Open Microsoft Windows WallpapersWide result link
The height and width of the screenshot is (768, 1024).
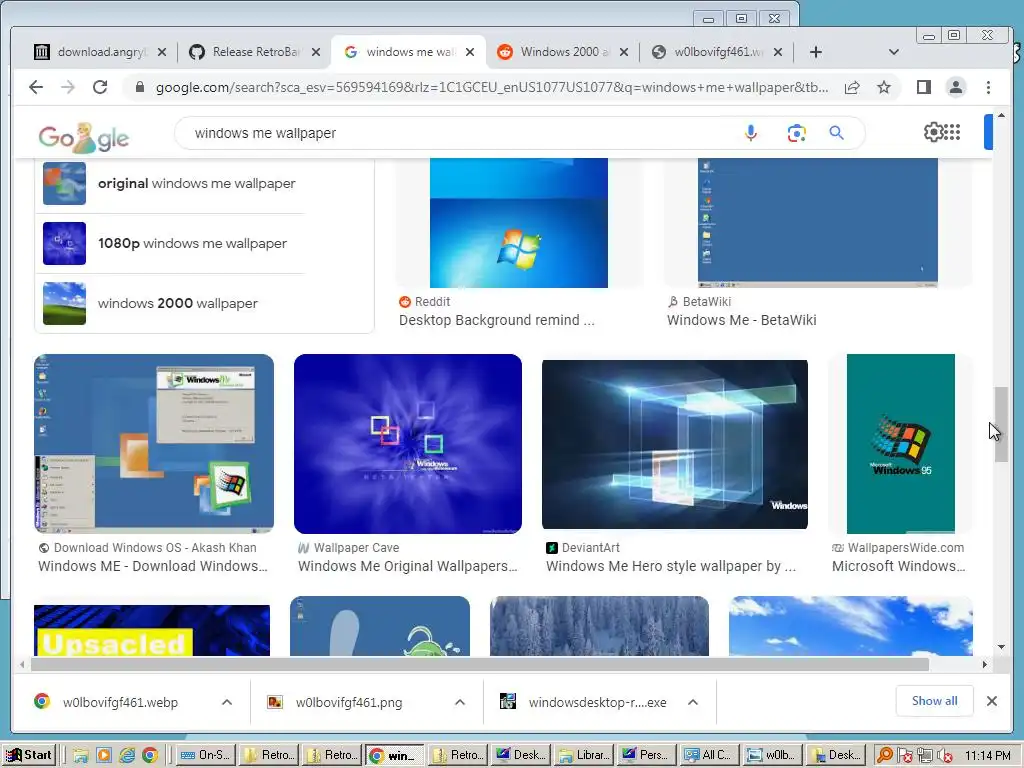[899, 566]
